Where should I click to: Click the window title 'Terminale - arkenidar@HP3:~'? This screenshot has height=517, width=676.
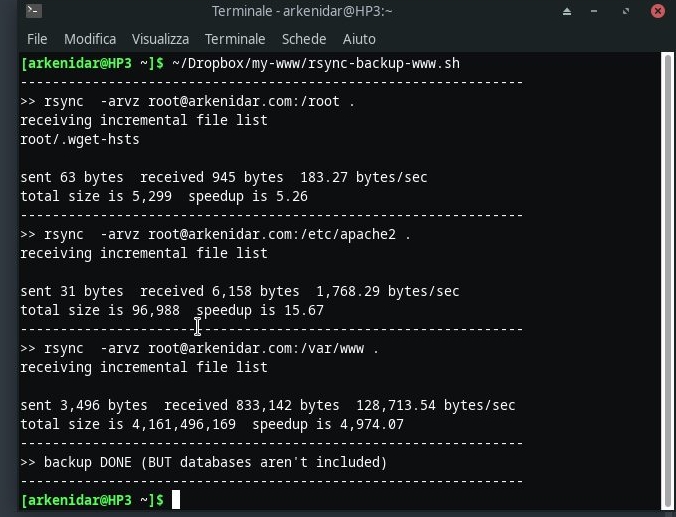click(302, 11)
